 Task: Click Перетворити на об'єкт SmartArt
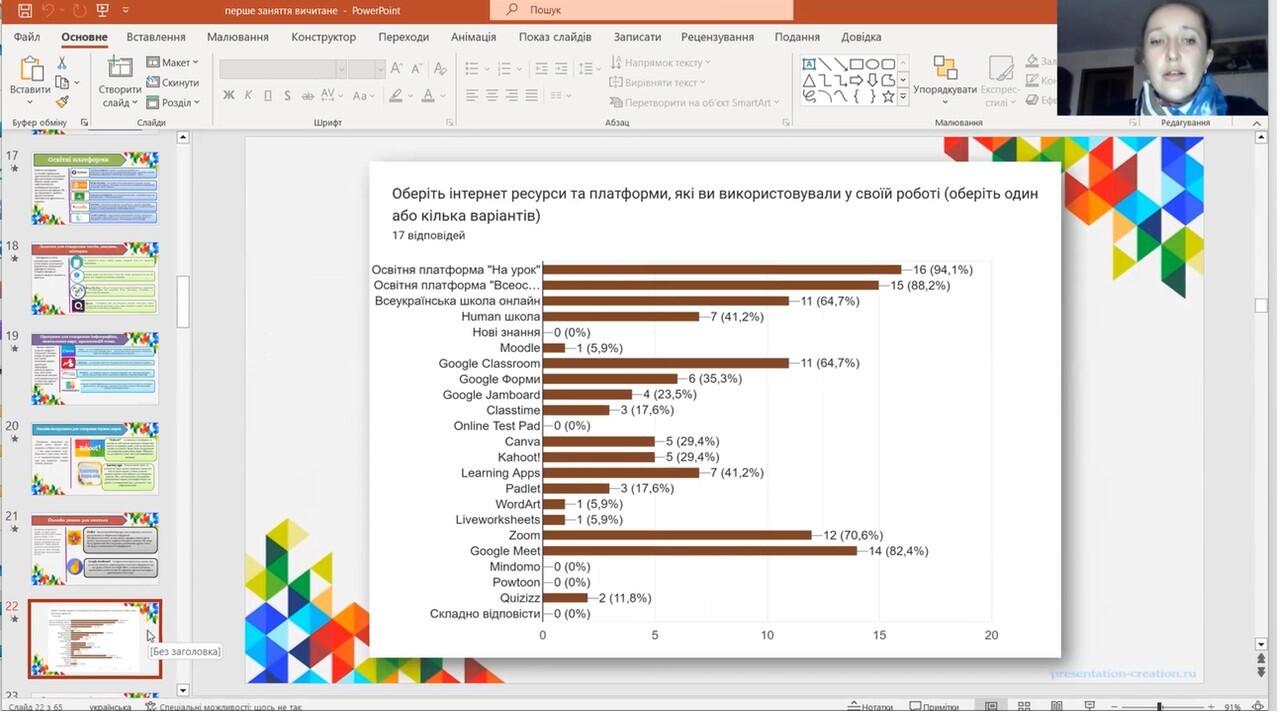[x=694, y=102]
